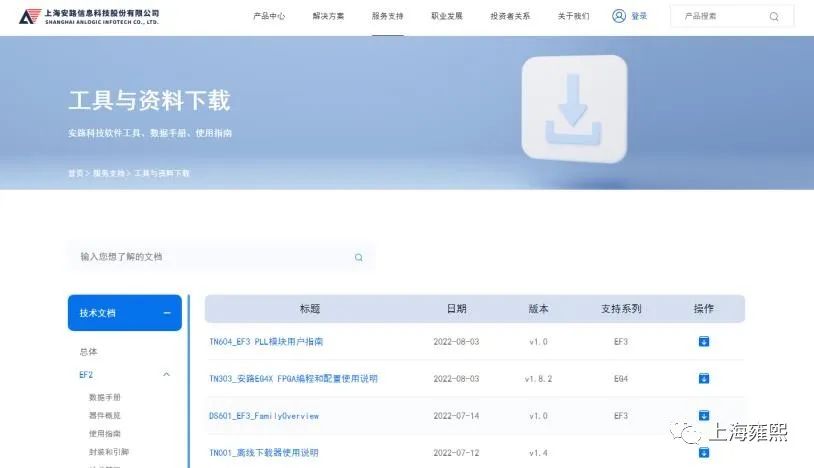
Task: Open the 投资者关系 menu
Action: [510, 17]
